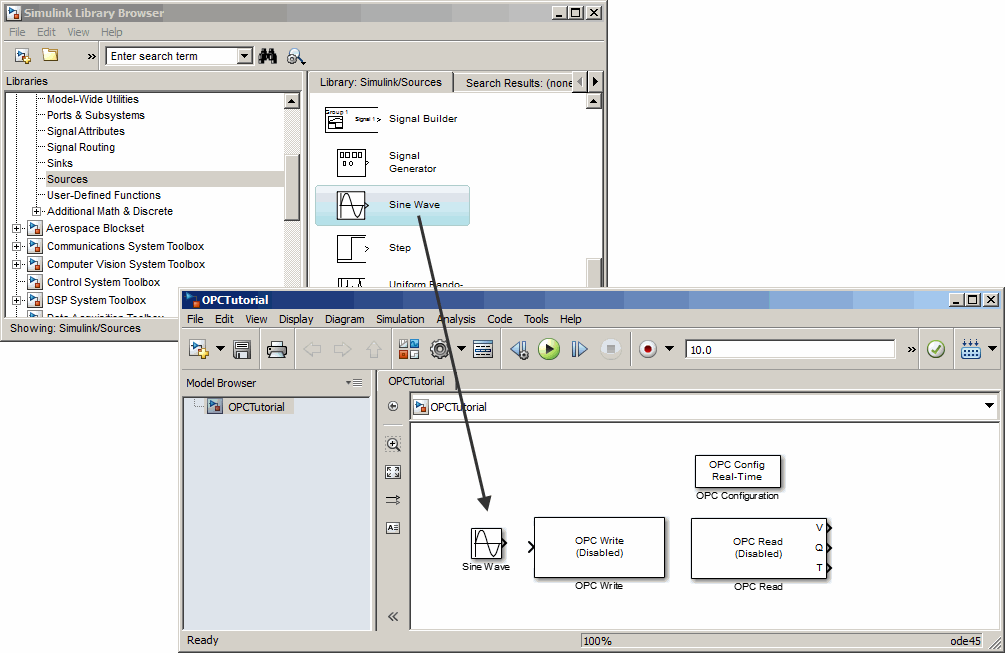This screenshot has height=653, width=1005.
Task: Open OPCTutorial path dropdown arrow
Action: [x=989, y=406]
